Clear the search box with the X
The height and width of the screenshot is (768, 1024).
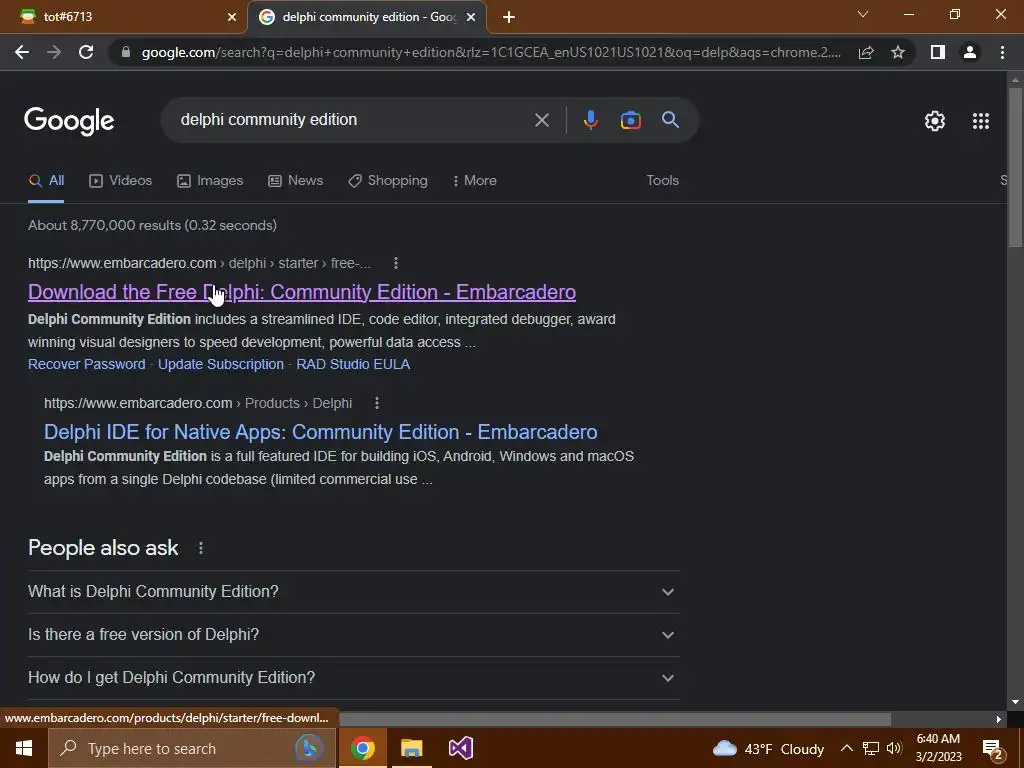pyautogui.click(x=541, y=120)
